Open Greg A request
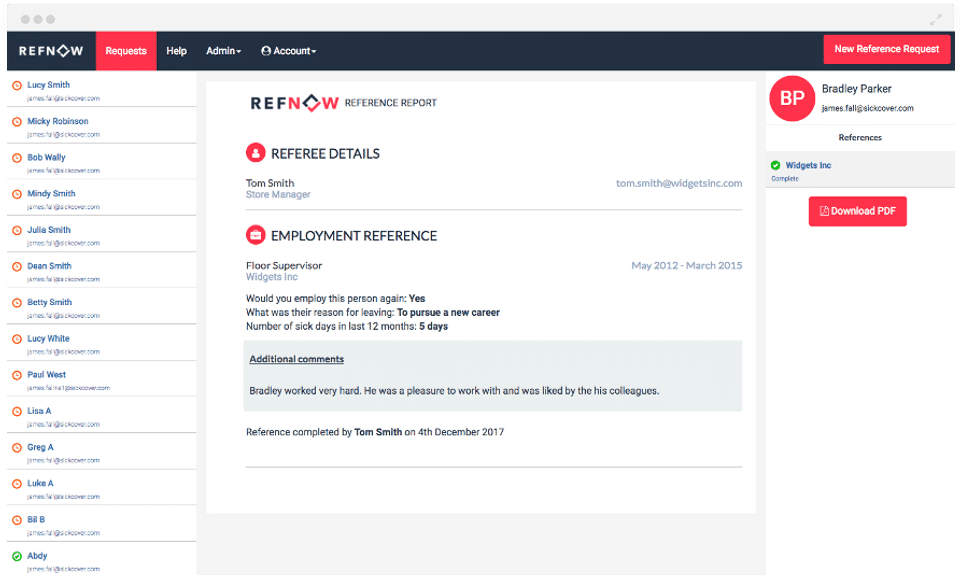960x582 pixels. [102, 452]
